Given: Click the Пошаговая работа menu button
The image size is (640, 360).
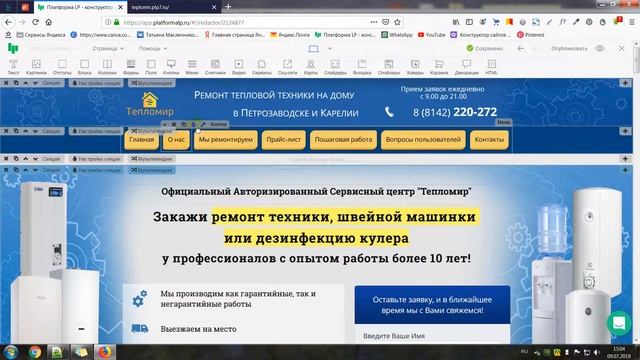Looking at the screenshot, I should click(343, 140).
